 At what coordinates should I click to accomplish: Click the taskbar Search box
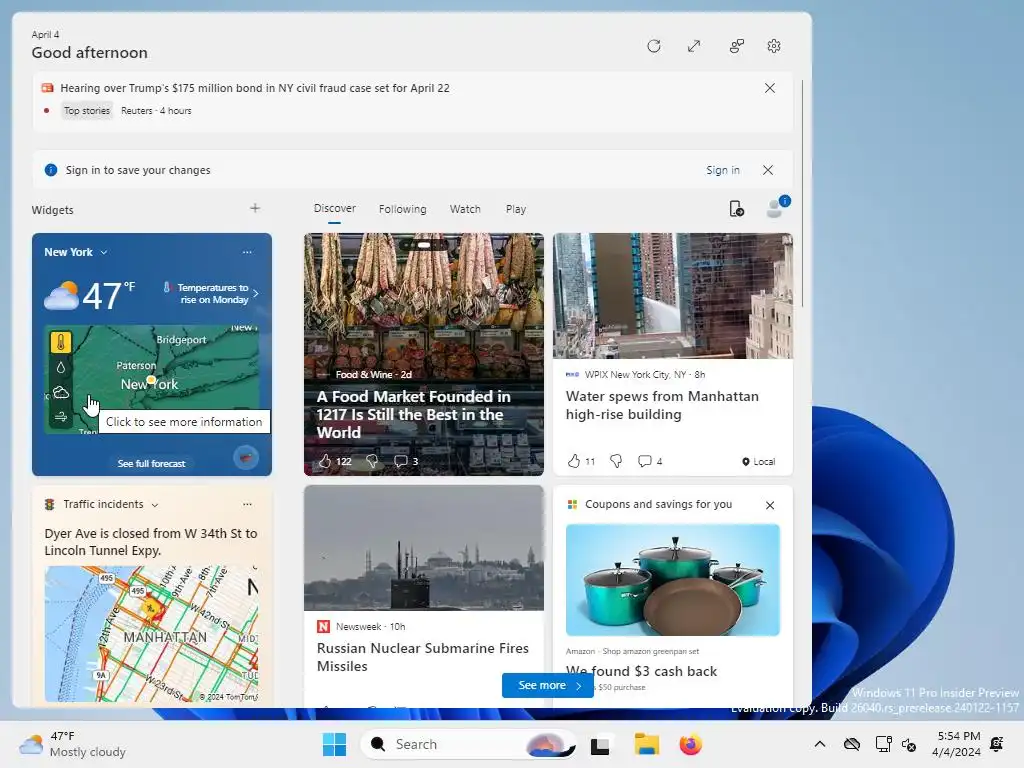(x=468, y=744)
